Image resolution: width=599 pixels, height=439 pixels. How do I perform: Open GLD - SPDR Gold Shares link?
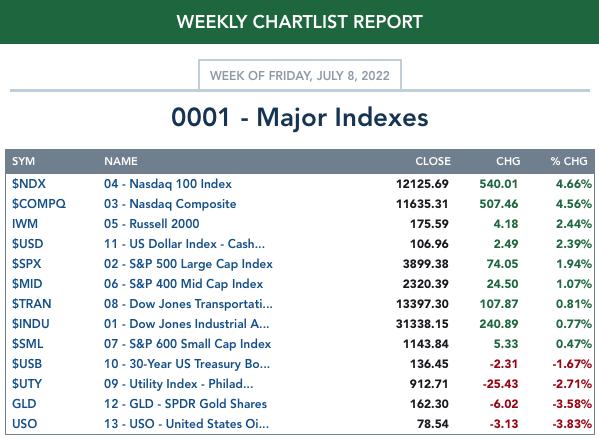[x=185, y=404]
